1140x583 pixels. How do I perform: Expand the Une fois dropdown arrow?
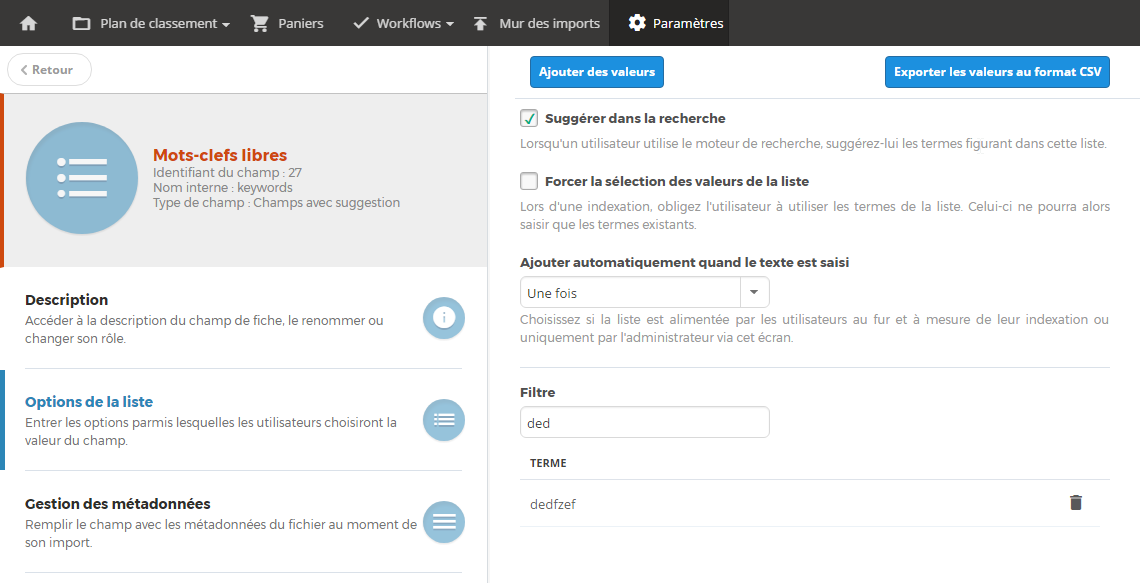click(754, 293)
